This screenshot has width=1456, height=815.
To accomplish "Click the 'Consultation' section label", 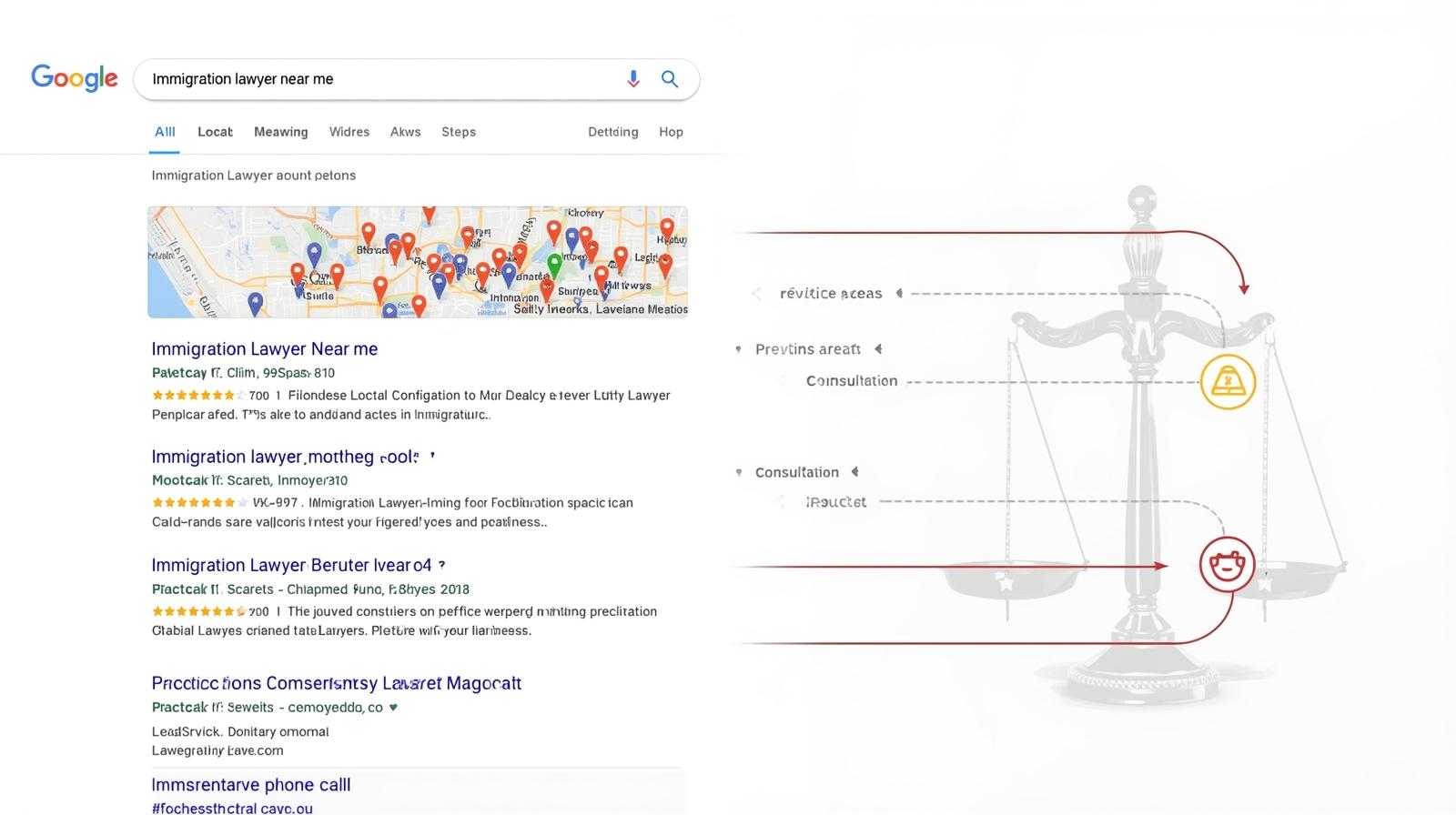I will click(x=797, y=472).
